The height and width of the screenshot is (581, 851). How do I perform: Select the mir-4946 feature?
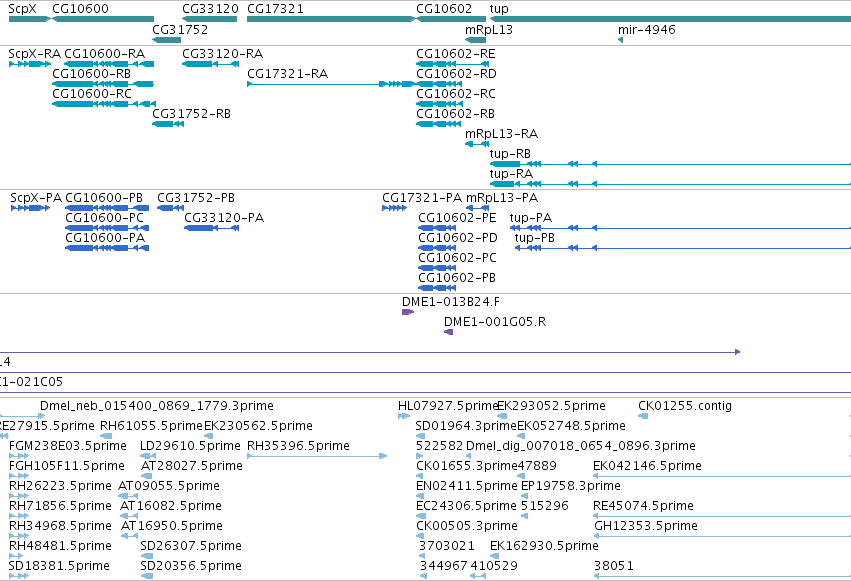[x=620, y=40]
